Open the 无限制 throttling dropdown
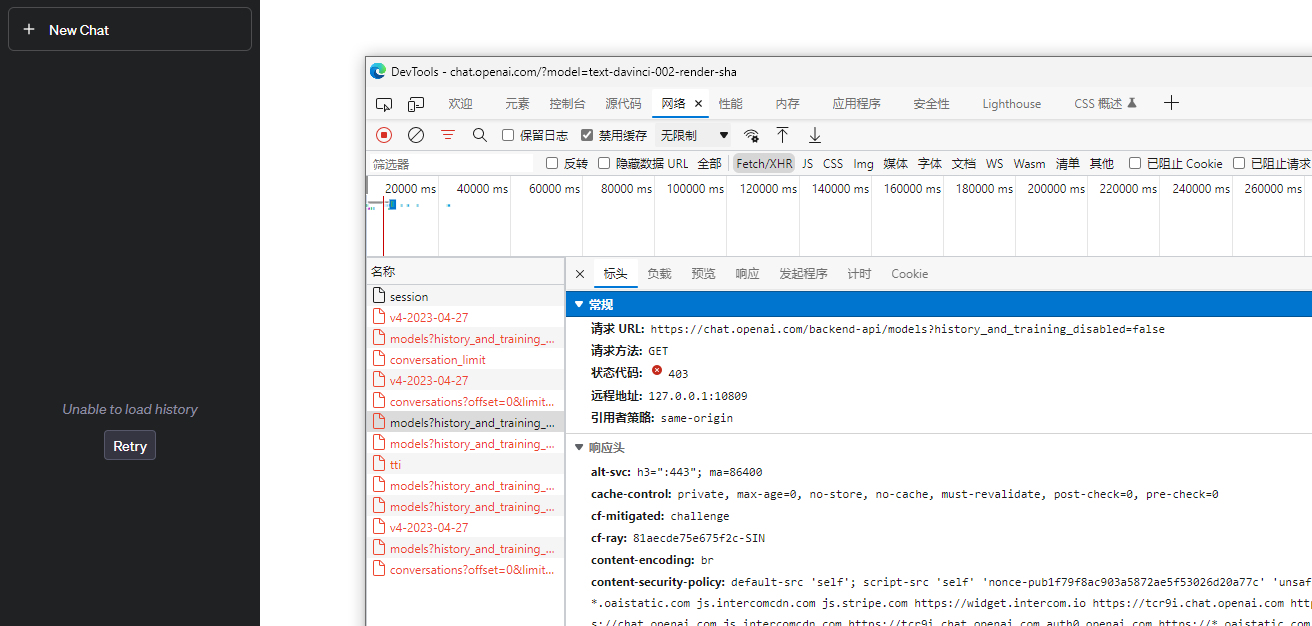This screenshot has height=626, width=1312. (x=694, y=135)
